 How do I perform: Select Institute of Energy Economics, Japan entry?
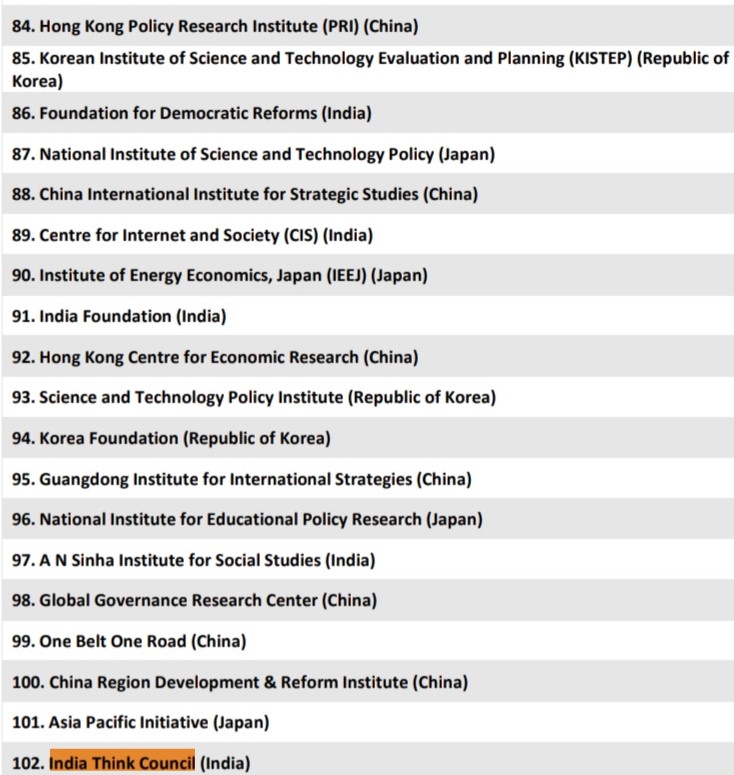[x=219, y=275]
